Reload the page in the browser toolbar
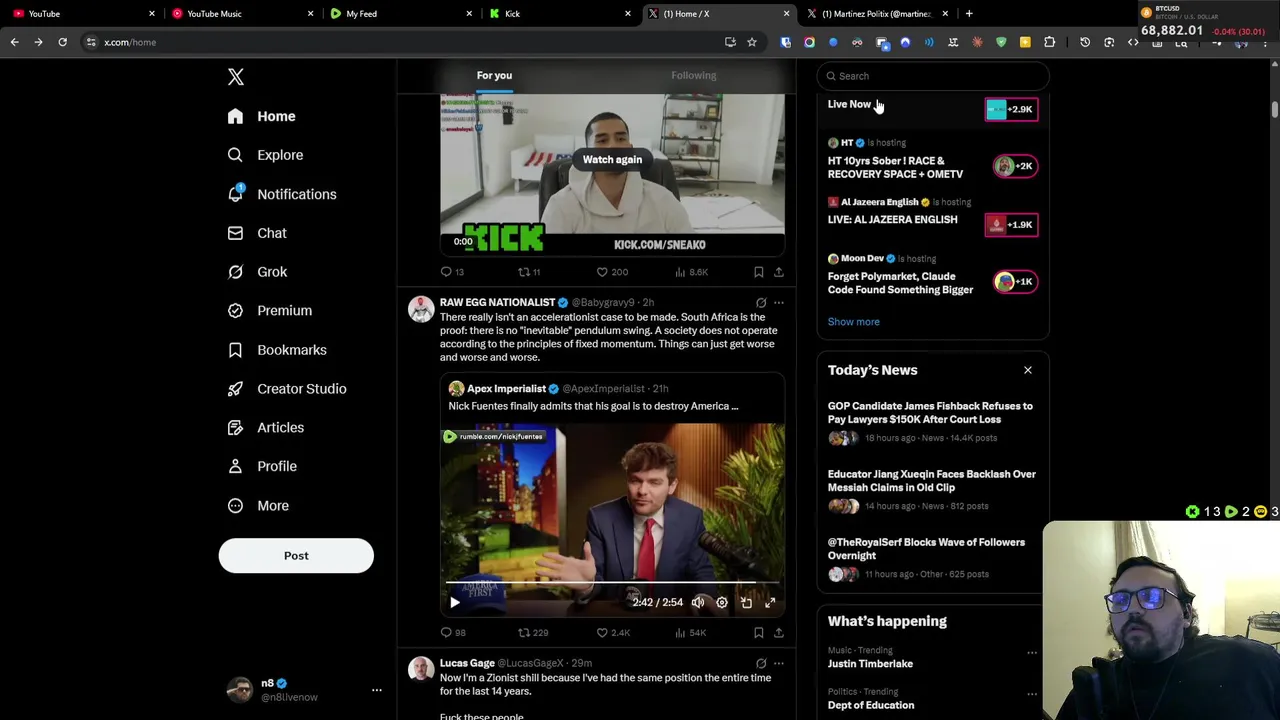The height and width of the screenshot is (720, 1280). [x=62, y=42]
